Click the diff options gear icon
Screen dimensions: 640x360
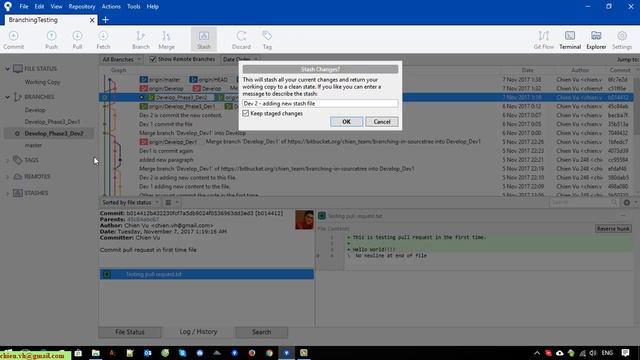tap(627, 202)
